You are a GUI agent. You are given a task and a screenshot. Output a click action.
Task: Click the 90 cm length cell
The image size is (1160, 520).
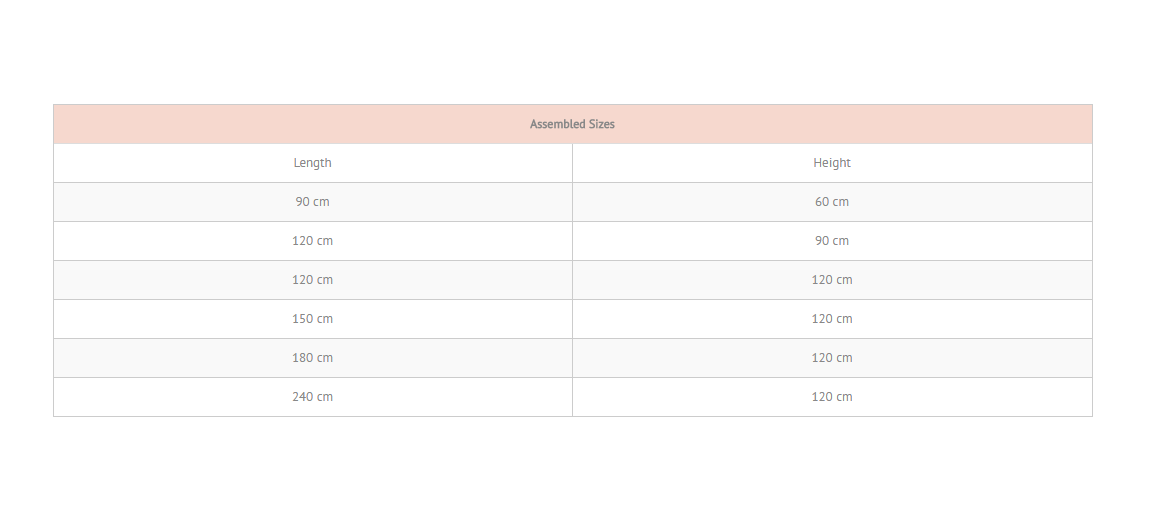[x=312, y=202]
